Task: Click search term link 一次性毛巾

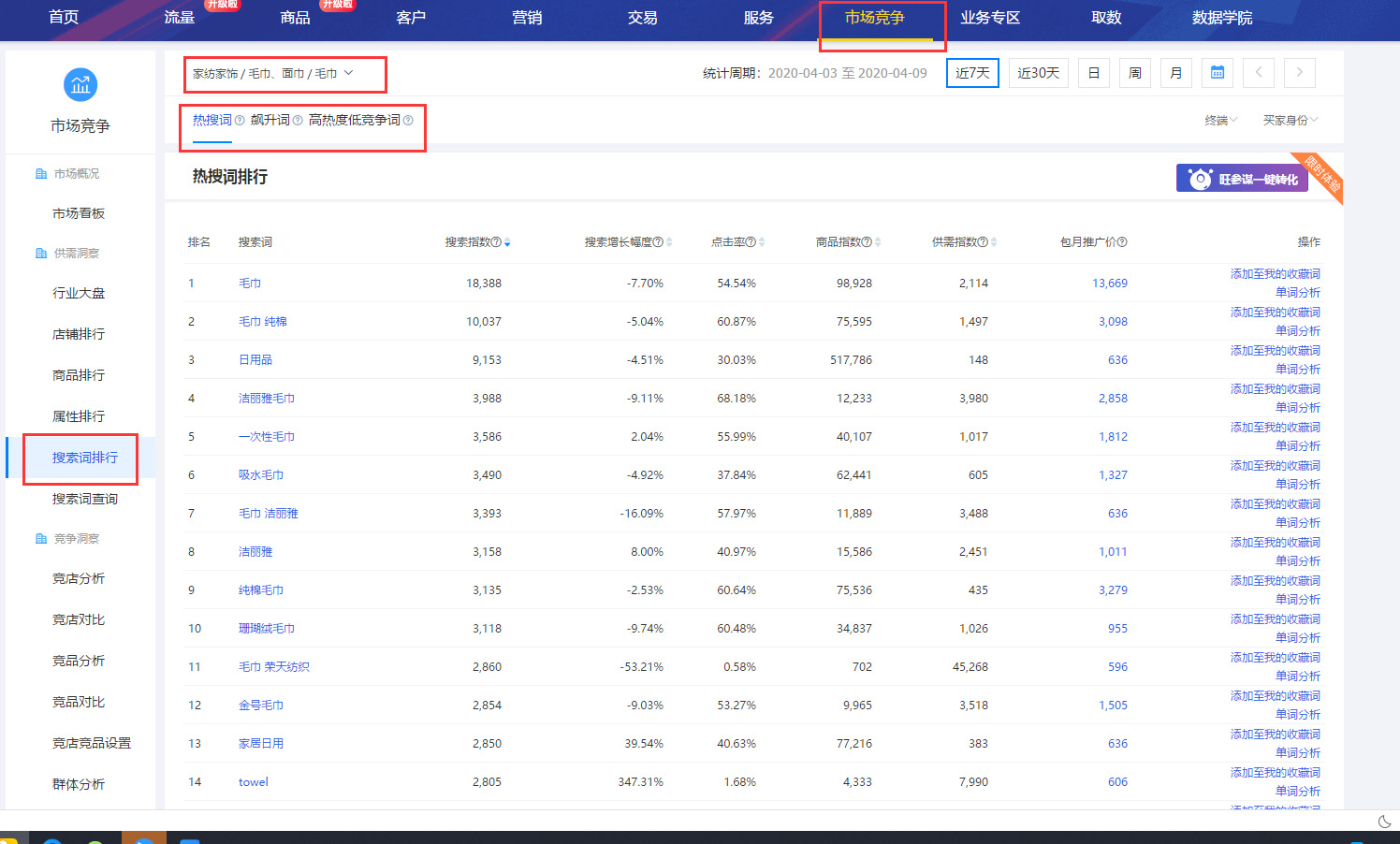Action: click(x=267, y=437)
